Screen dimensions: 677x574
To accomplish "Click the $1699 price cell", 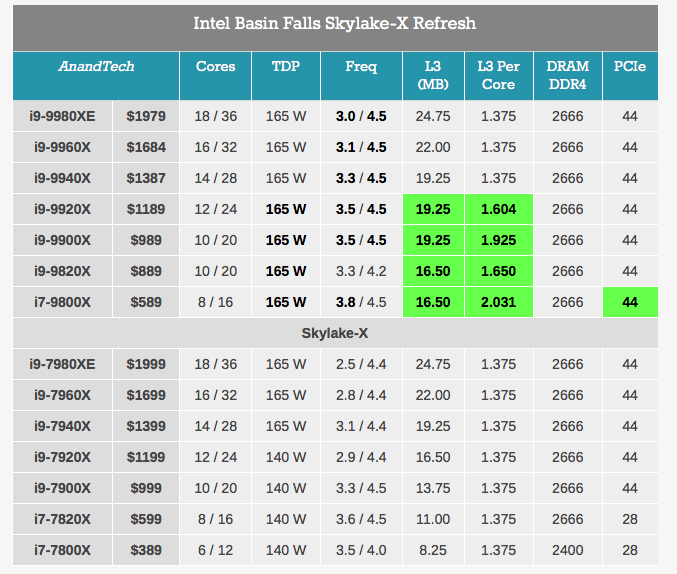I will (x=146, y=395).
